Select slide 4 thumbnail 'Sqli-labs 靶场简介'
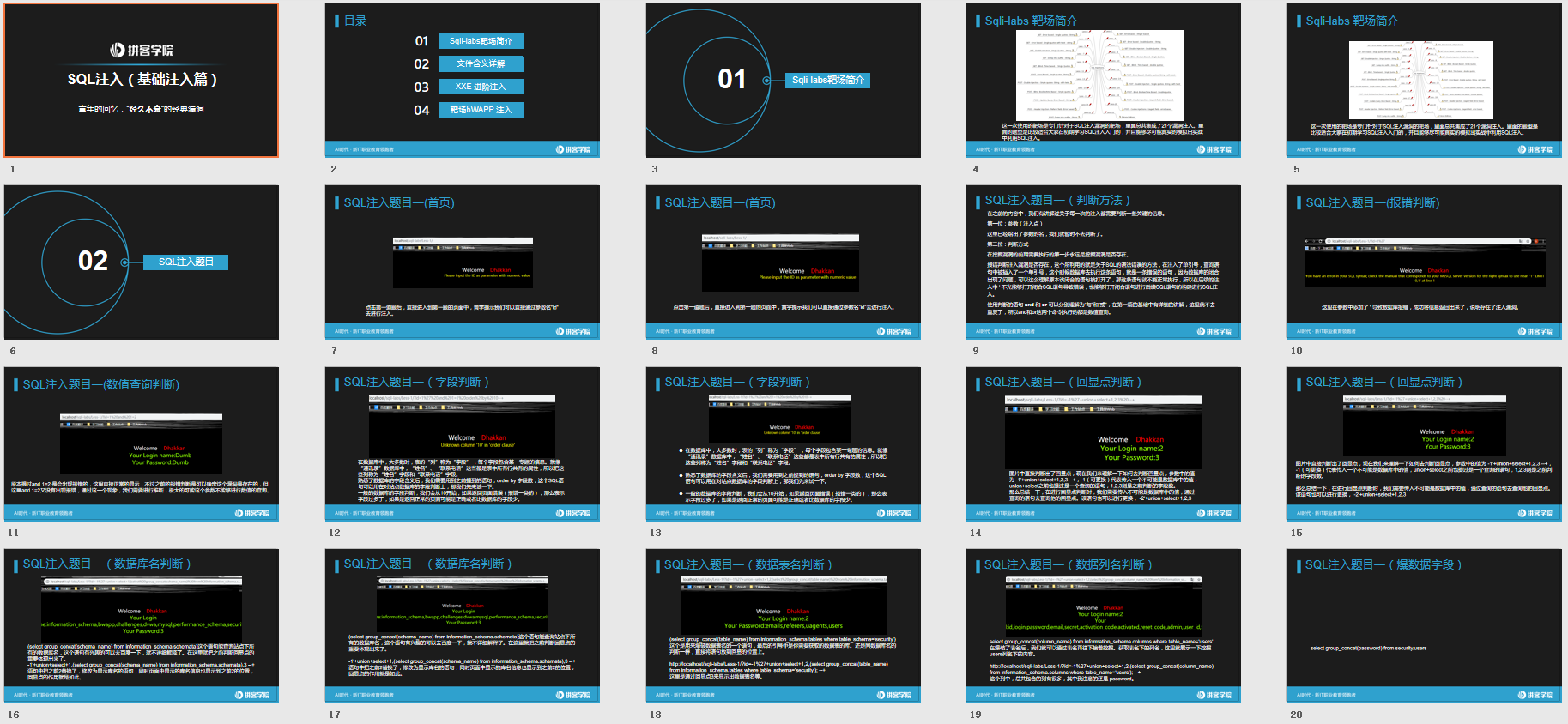Image resolution: width=1568 pixels, height=724 pixels. [x=1104, y=81]
